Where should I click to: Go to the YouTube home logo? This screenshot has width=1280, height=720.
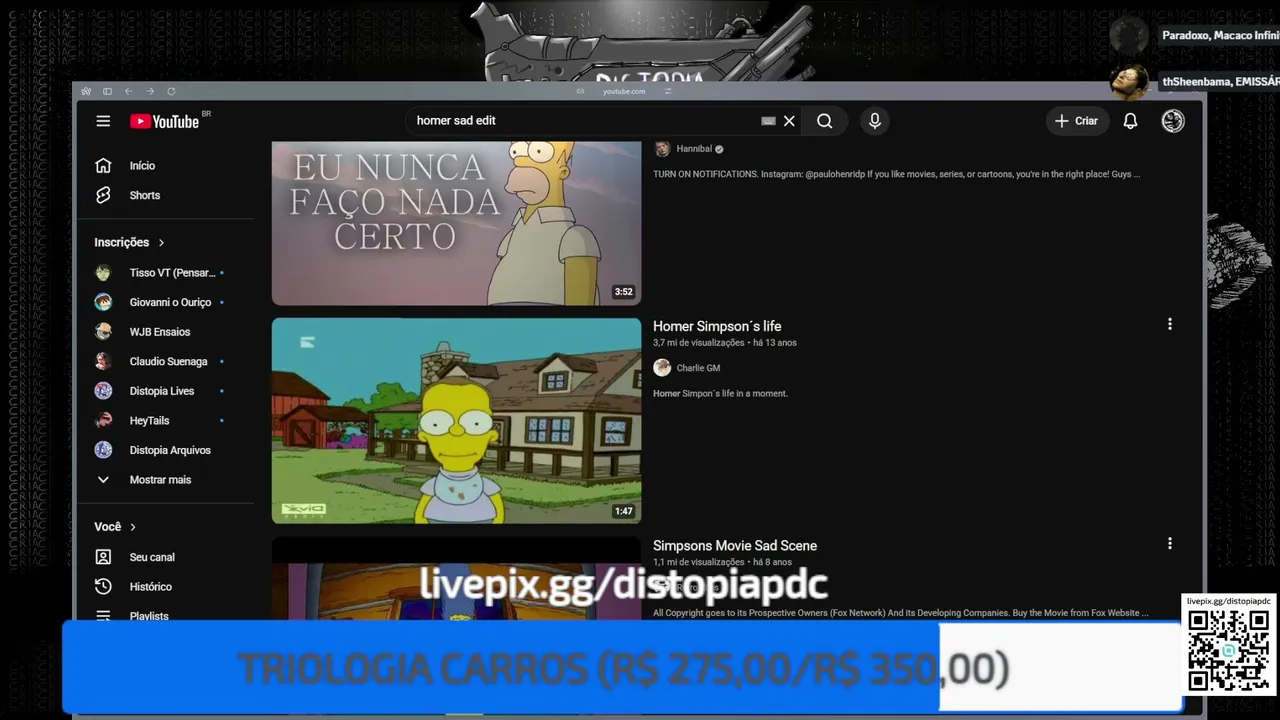pos(165,121)
